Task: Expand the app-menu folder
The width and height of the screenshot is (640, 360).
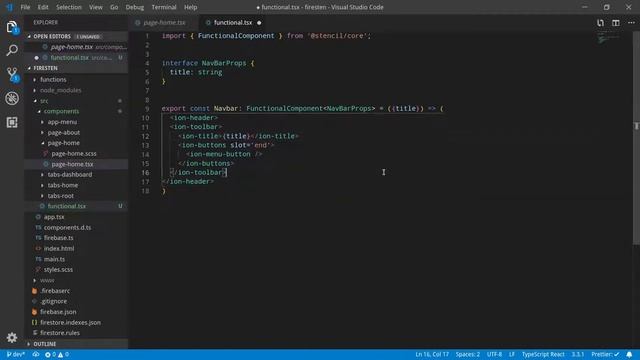Action: click(x=62, y=122)
